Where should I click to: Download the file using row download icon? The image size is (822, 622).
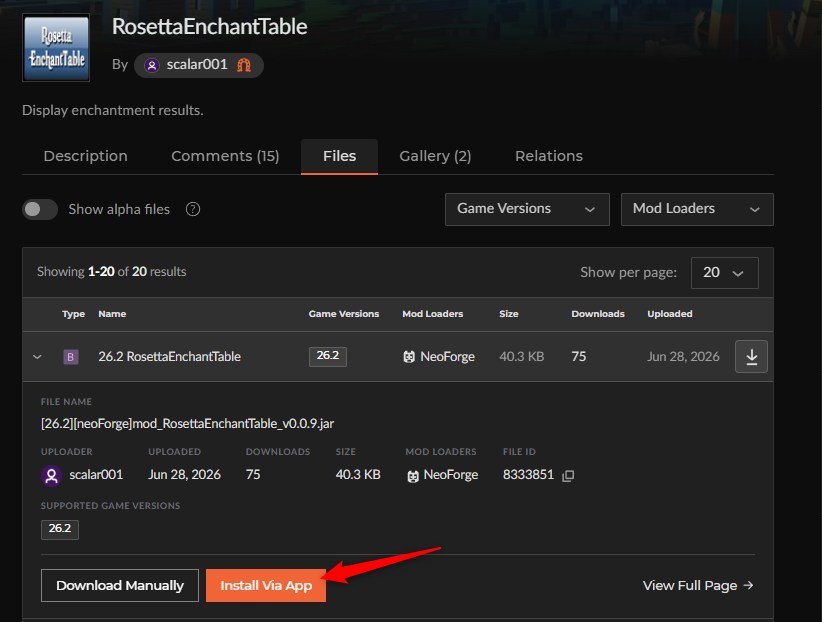pyautogui.click(x=751, y=357)
